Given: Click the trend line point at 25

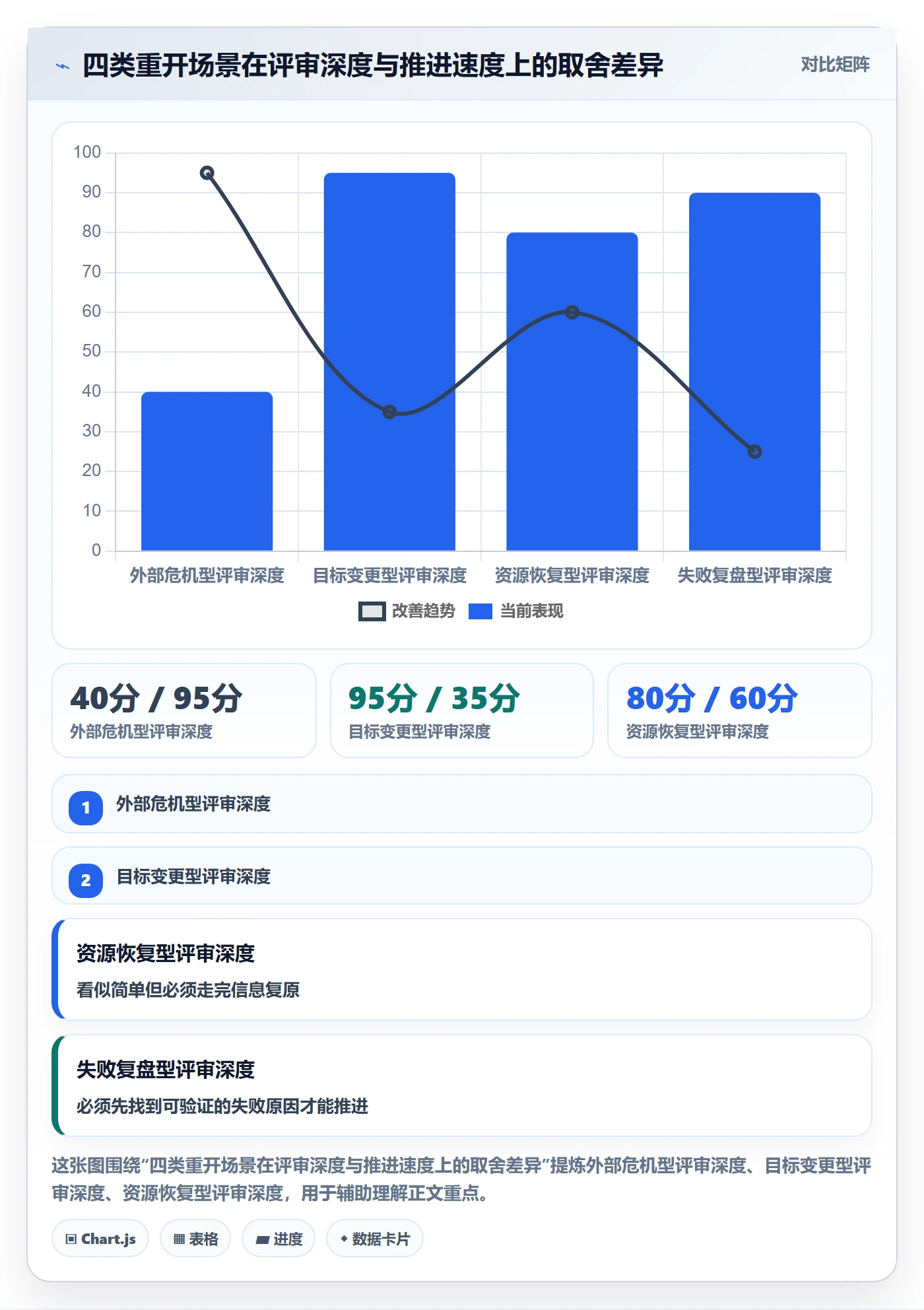Looking at the screenshot, I should pos(754,452).
